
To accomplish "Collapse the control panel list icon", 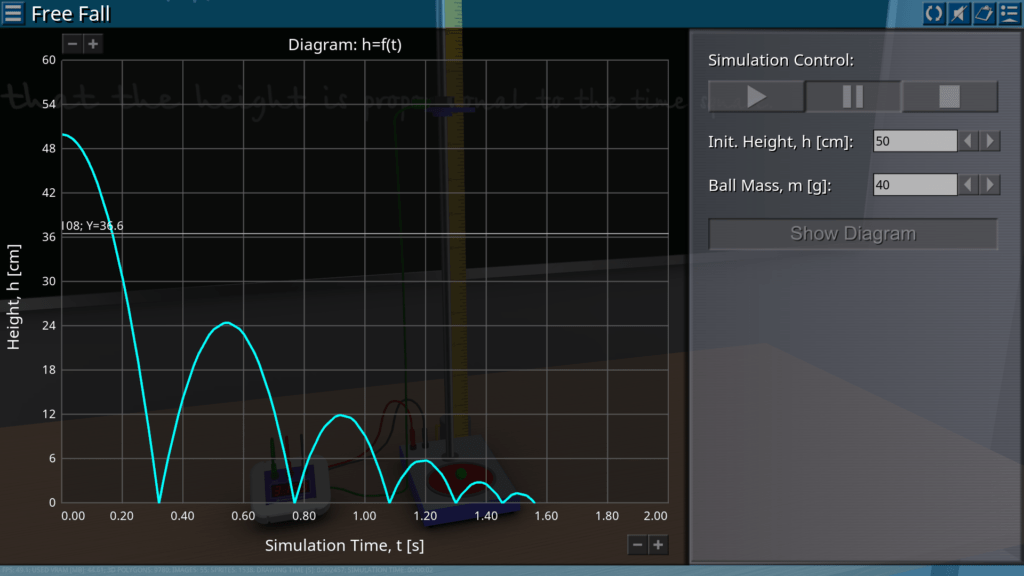I will (x=1008, y=13).
